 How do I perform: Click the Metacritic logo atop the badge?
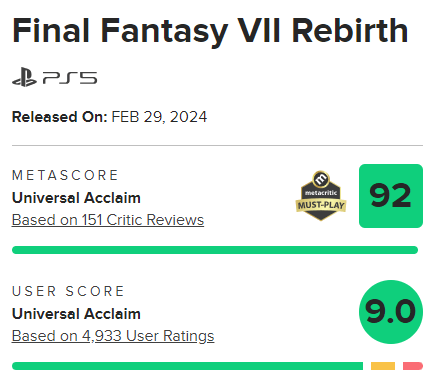pos(321,179)
